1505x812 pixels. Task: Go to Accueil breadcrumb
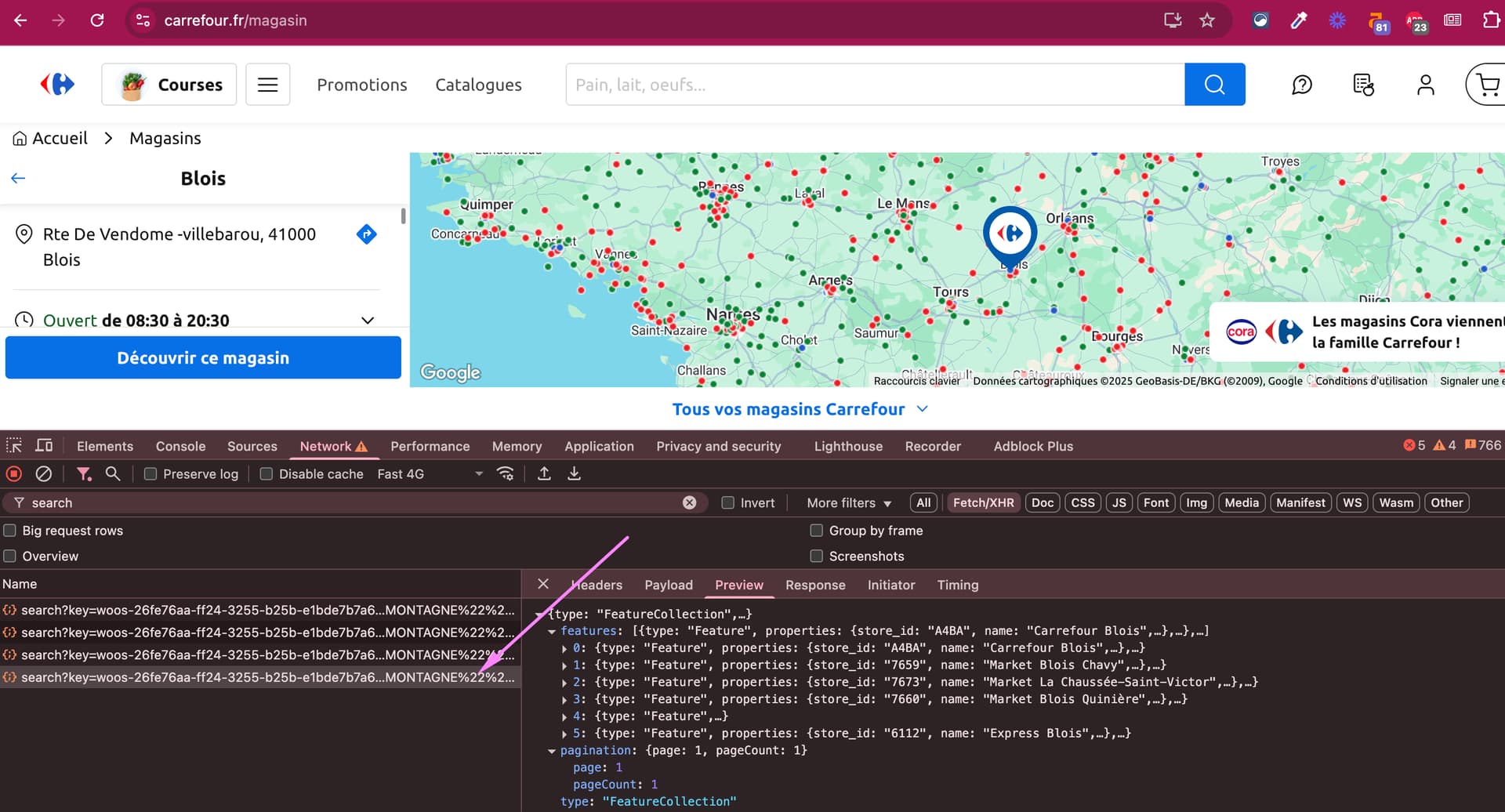tap(51, 138)
